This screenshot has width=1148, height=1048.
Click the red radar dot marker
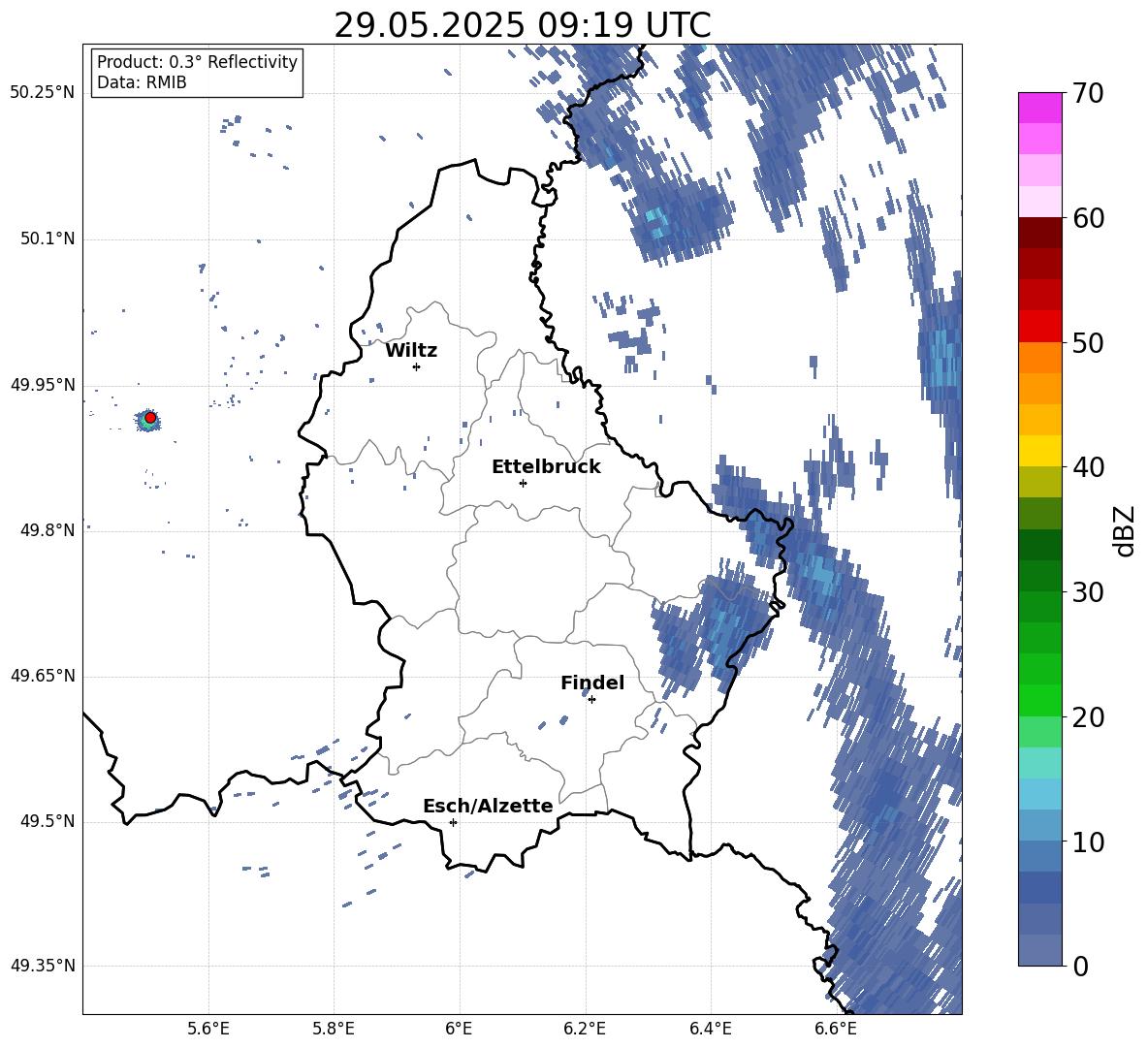[x=150, y=417]
